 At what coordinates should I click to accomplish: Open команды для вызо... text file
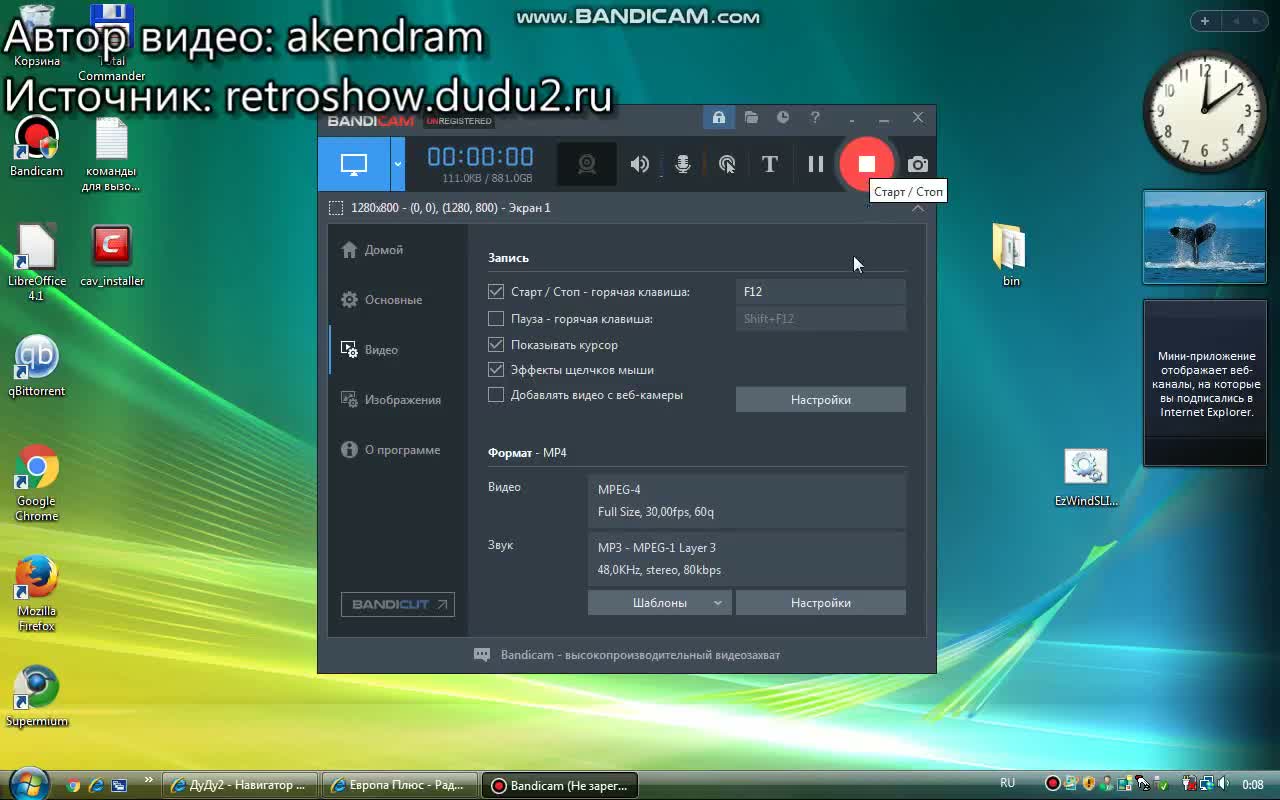pos(111,155)
